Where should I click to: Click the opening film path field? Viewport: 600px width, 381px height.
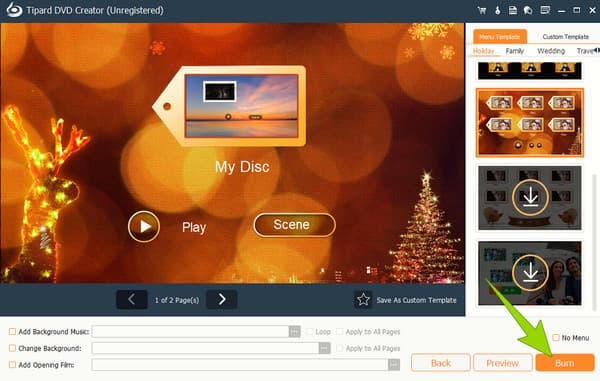coord(240,365)
